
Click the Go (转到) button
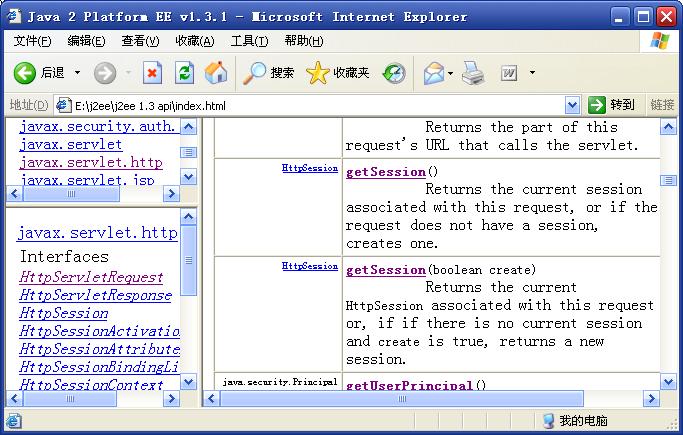coord(612,105)
